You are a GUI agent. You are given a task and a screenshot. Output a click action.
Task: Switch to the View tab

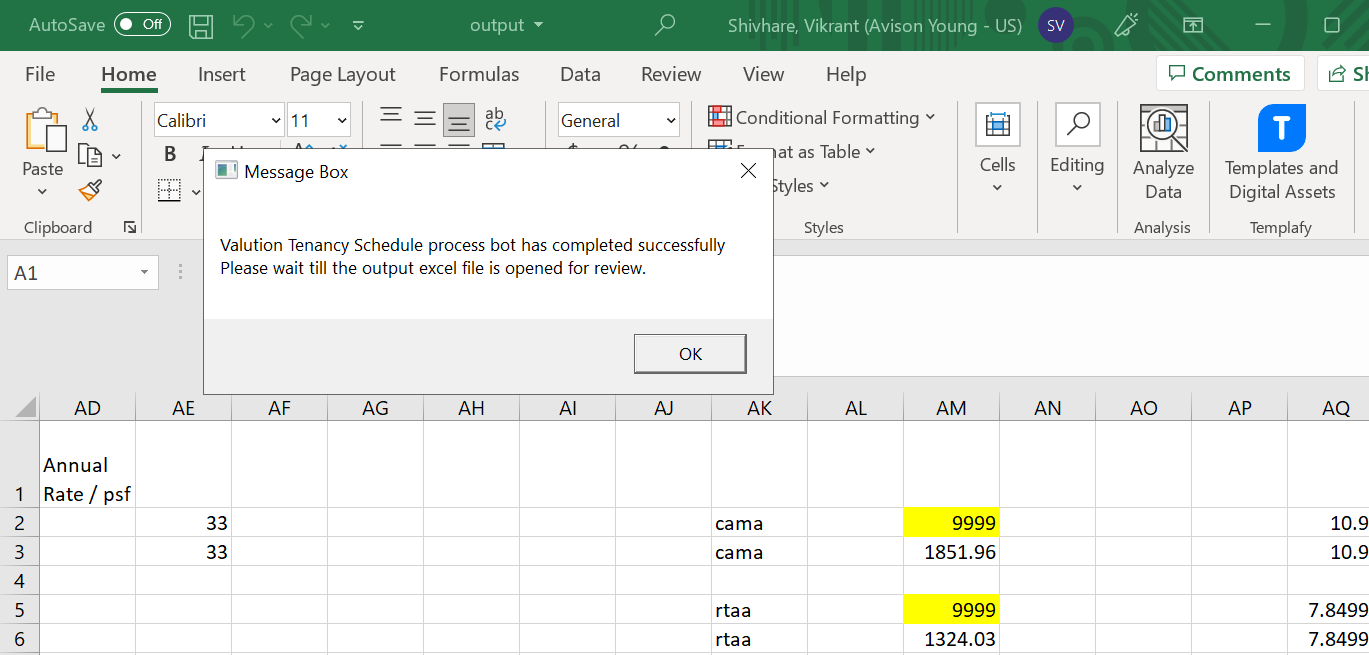point(764,74)
